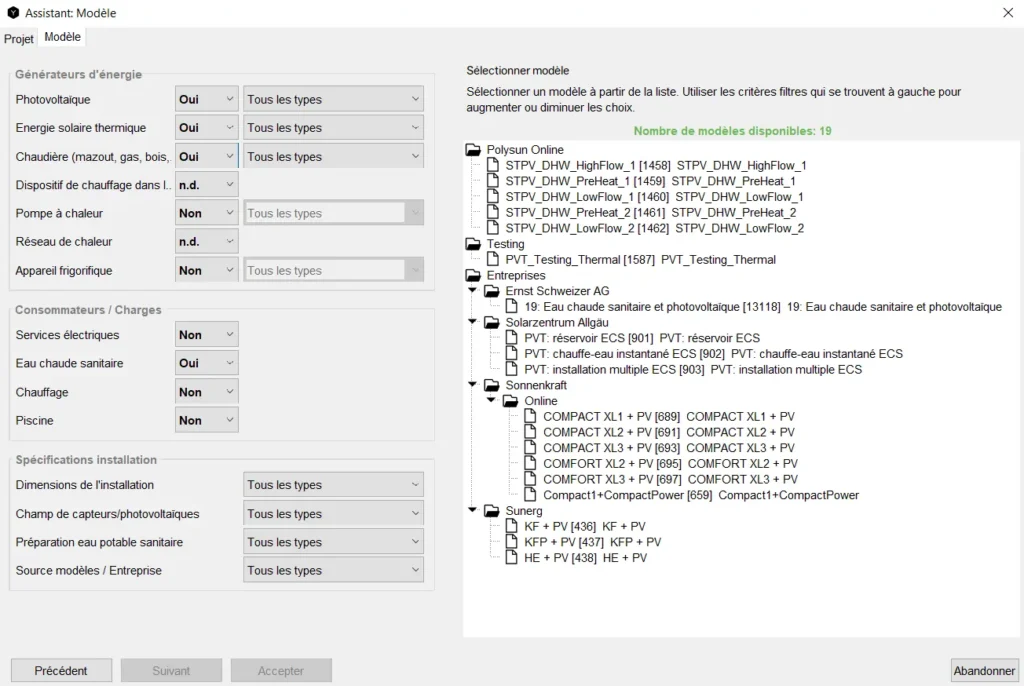Open the Photovoltaïque Oui dropdown
The height and width of the screenshot is (686, 1024).
click(206, 100)
